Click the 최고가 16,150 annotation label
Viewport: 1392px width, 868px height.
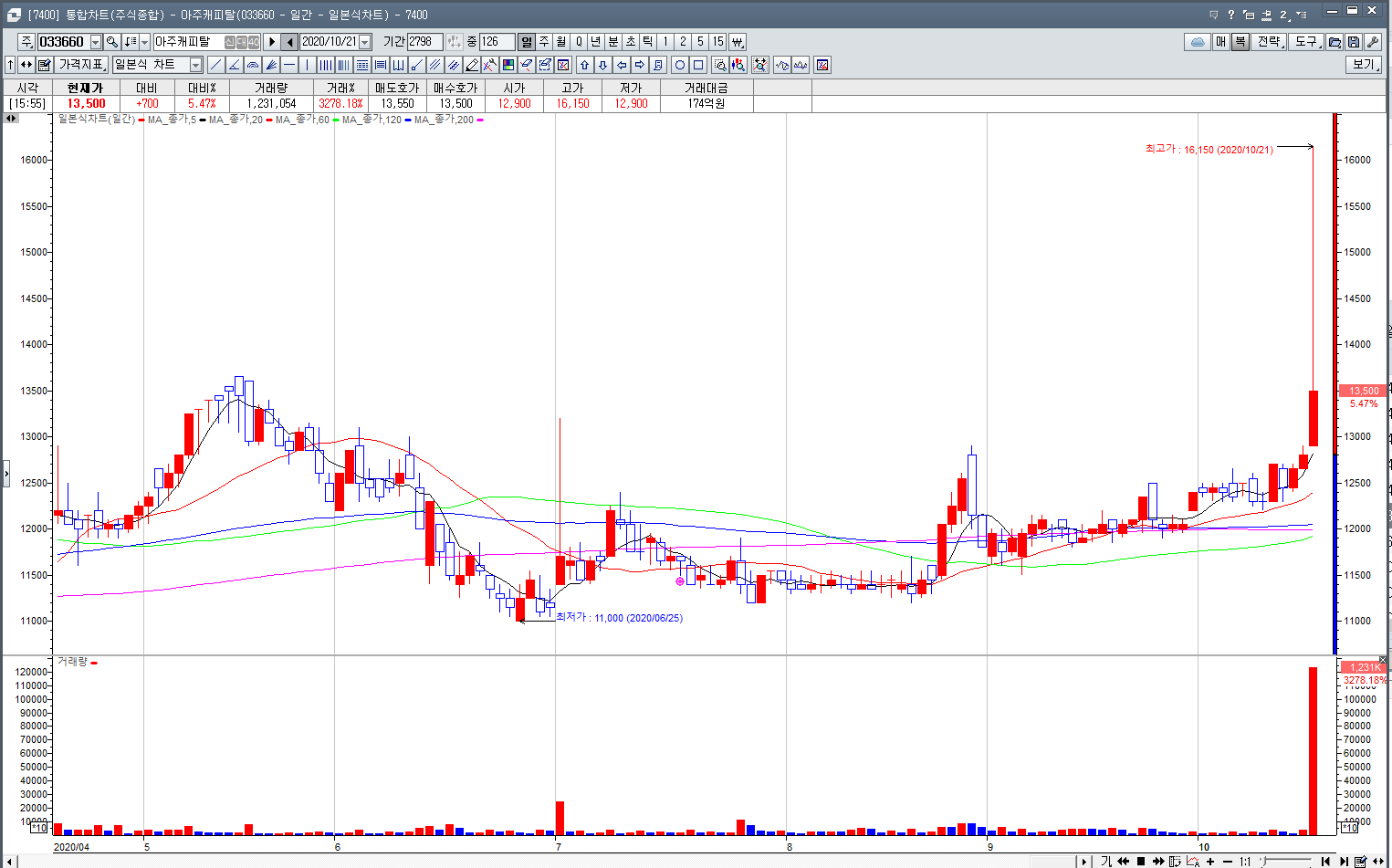click(1209, 149)
